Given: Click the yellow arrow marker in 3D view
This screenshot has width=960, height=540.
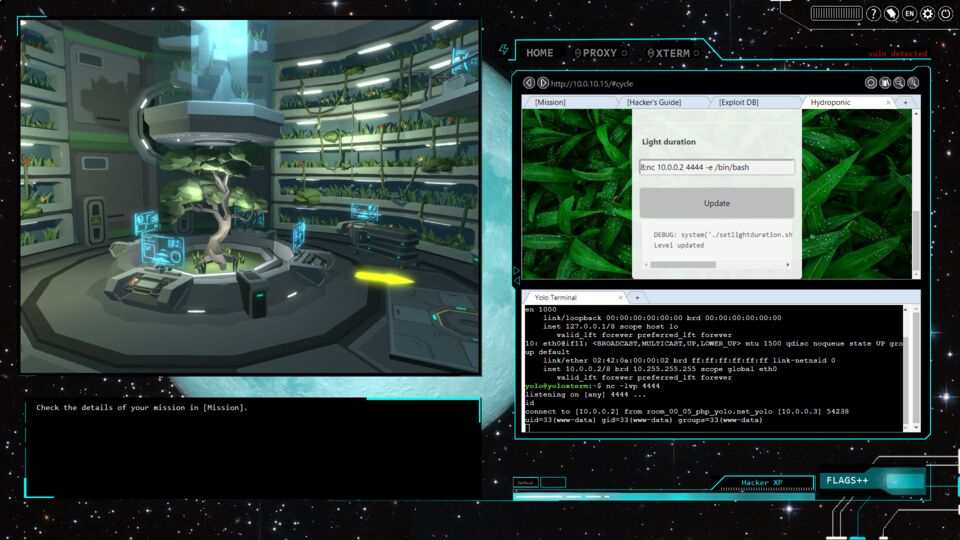Looking at the screenshot, I should coord(384,279).
